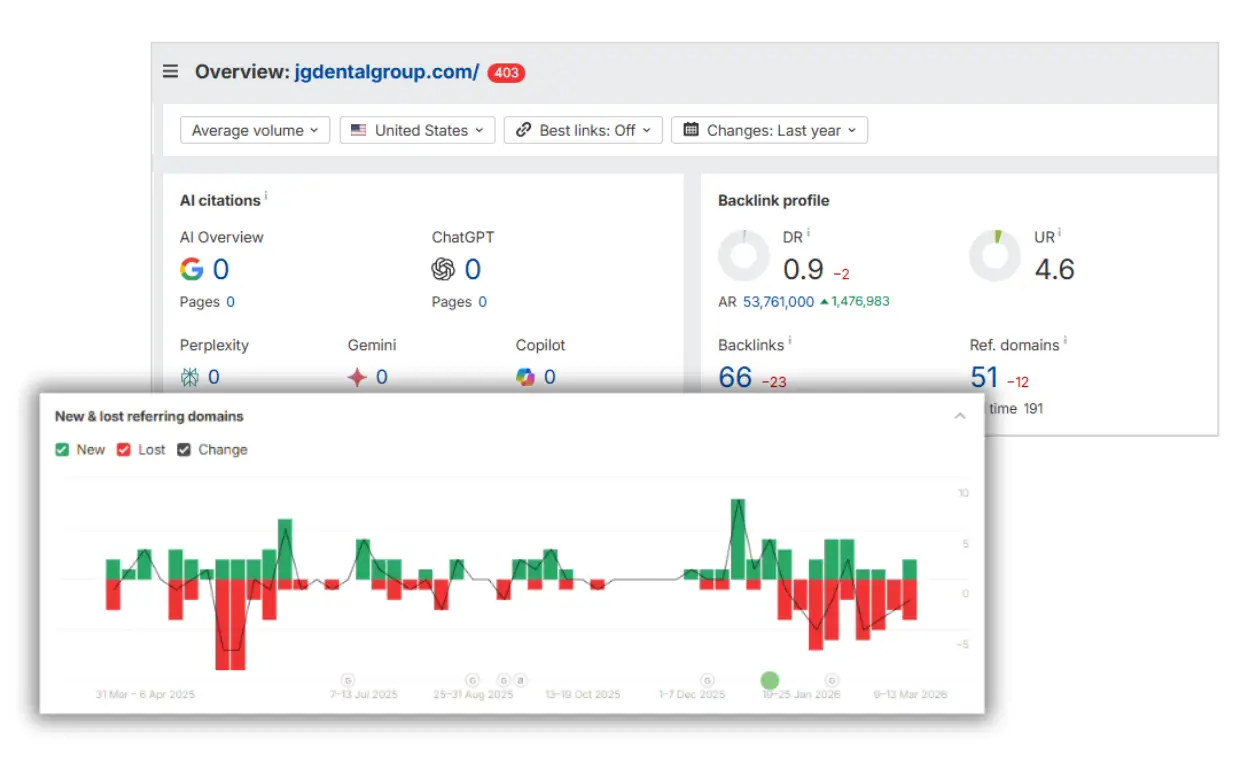Click the United States flag icon
This screenshot has height=764, width=1248.
tap(359, 129)
